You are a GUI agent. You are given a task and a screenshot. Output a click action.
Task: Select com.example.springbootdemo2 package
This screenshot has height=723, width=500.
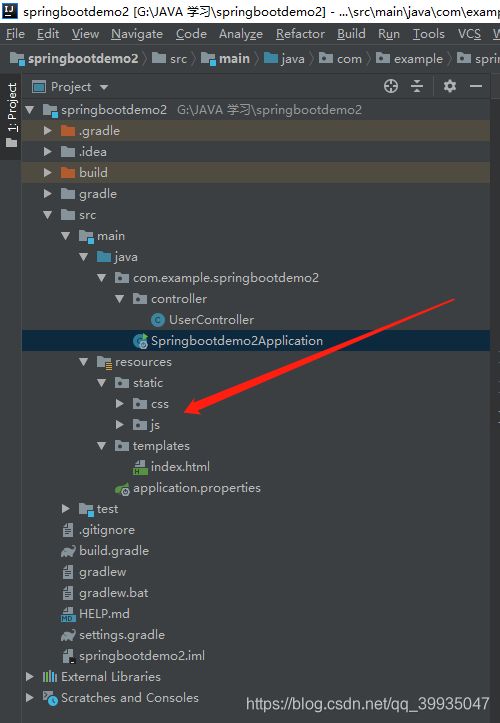click(x=226, y=278)
